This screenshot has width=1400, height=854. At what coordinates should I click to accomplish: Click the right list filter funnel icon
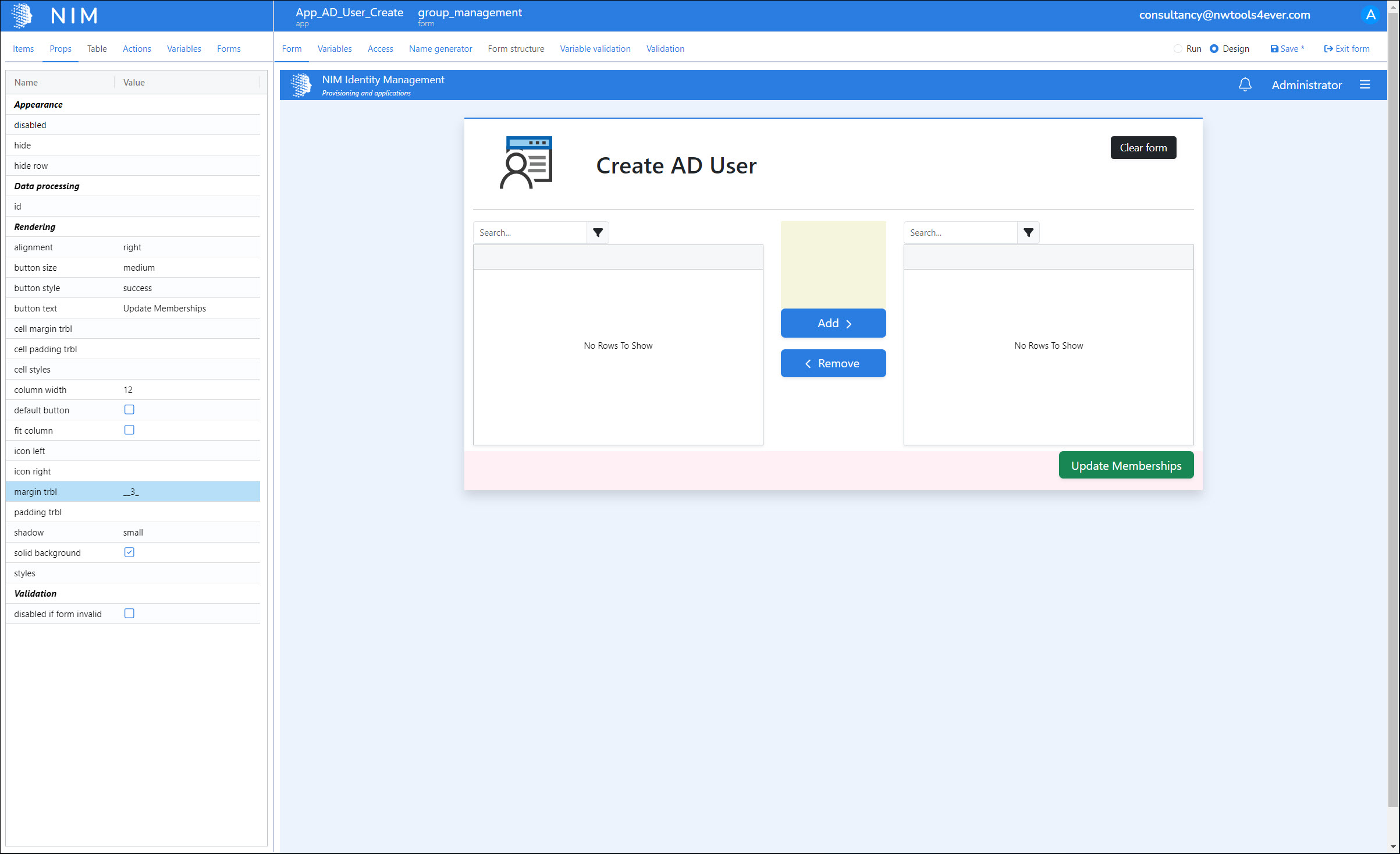1028,233
